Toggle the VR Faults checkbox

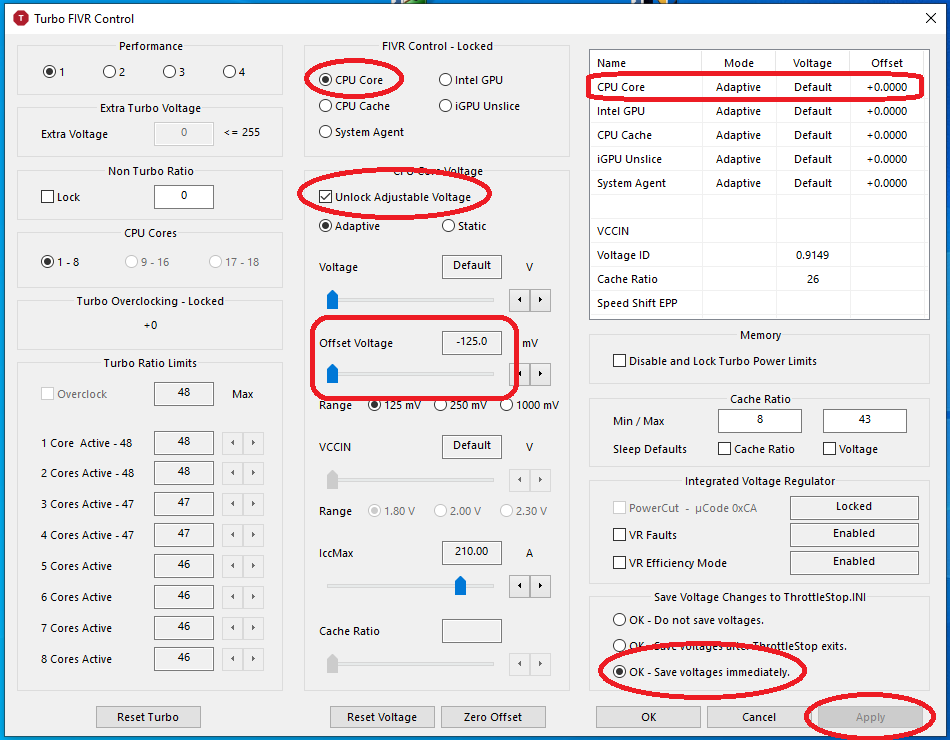[x=619, y=535]
